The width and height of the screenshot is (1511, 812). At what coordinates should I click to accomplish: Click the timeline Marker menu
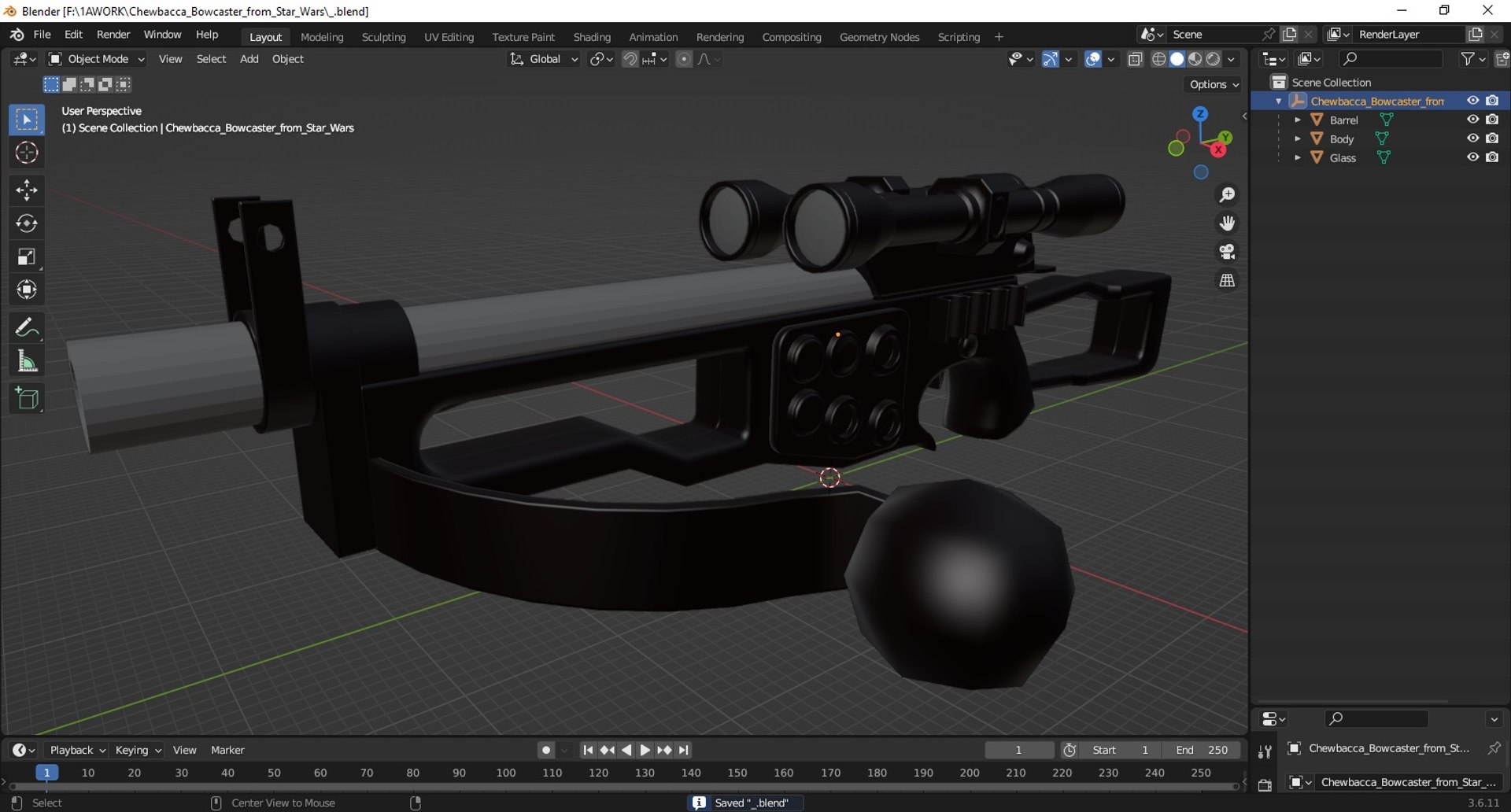(227, 750)
